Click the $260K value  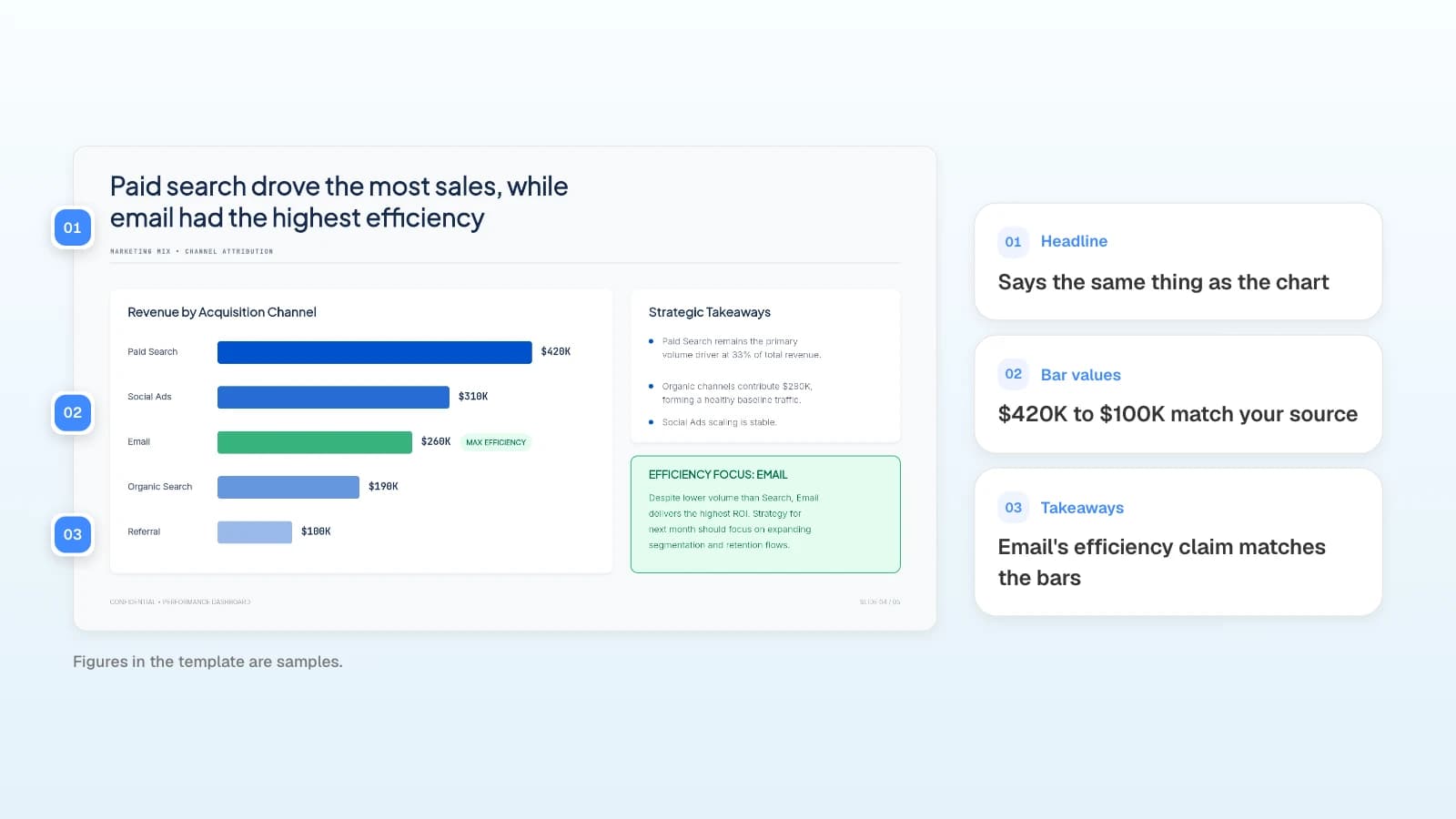coord(436,441)
